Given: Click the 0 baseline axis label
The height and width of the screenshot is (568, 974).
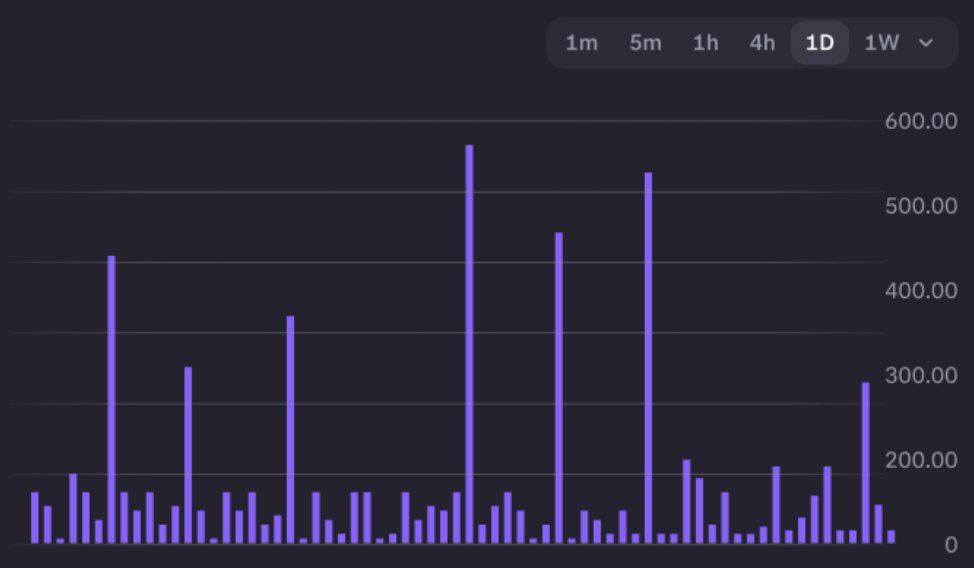Looking at the screenshot, I should [x=951, y=545].
